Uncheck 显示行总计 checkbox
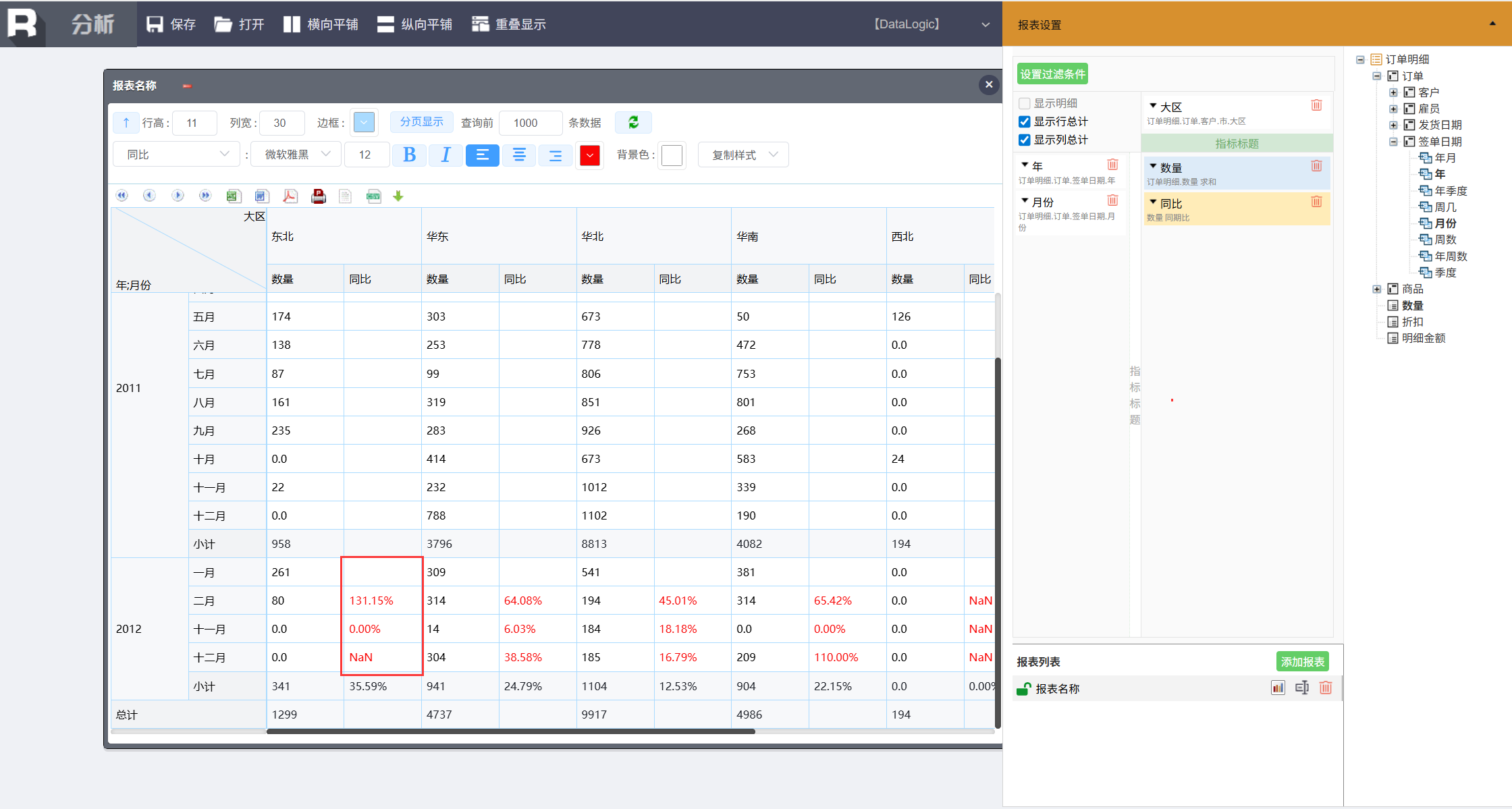This screenshot has width=1512, height=809. pyautogui.click(x=1025, y=121)
